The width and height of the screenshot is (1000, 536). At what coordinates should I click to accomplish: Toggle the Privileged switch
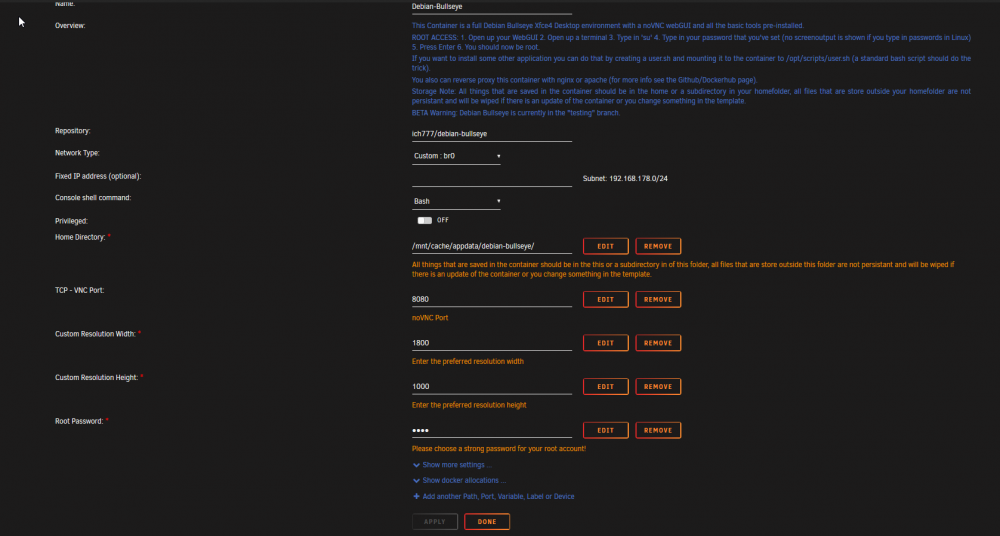tap(425, 220)
